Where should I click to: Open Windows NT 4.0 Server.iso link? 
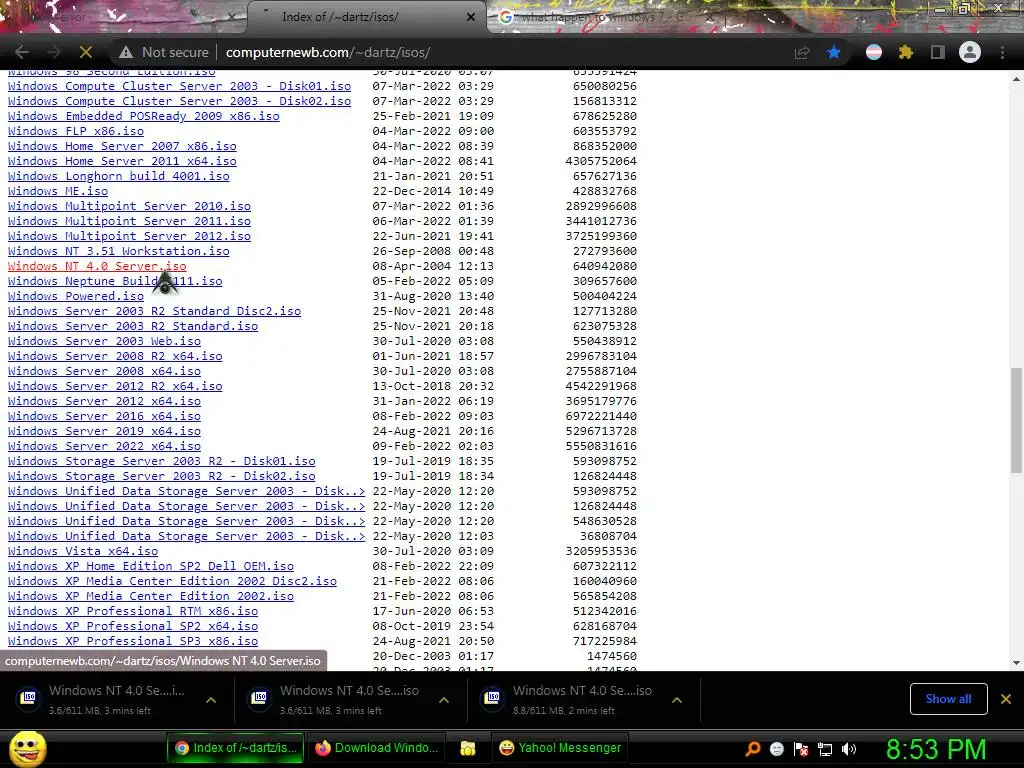point(97,266)
